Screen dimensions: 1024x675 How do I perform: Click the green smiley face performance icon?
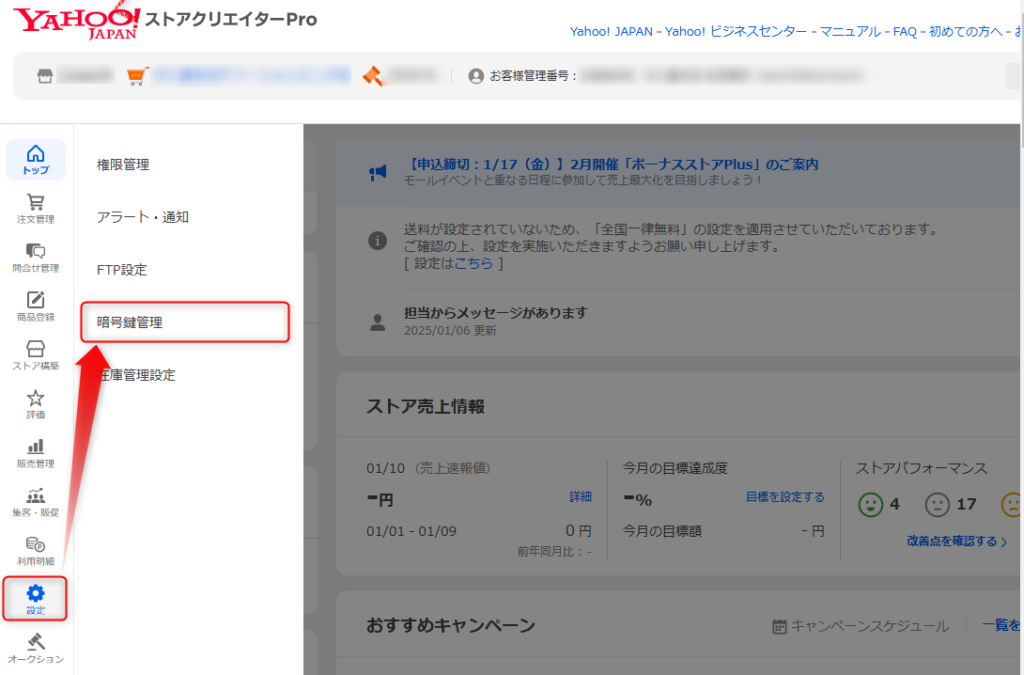pos(871,505)
